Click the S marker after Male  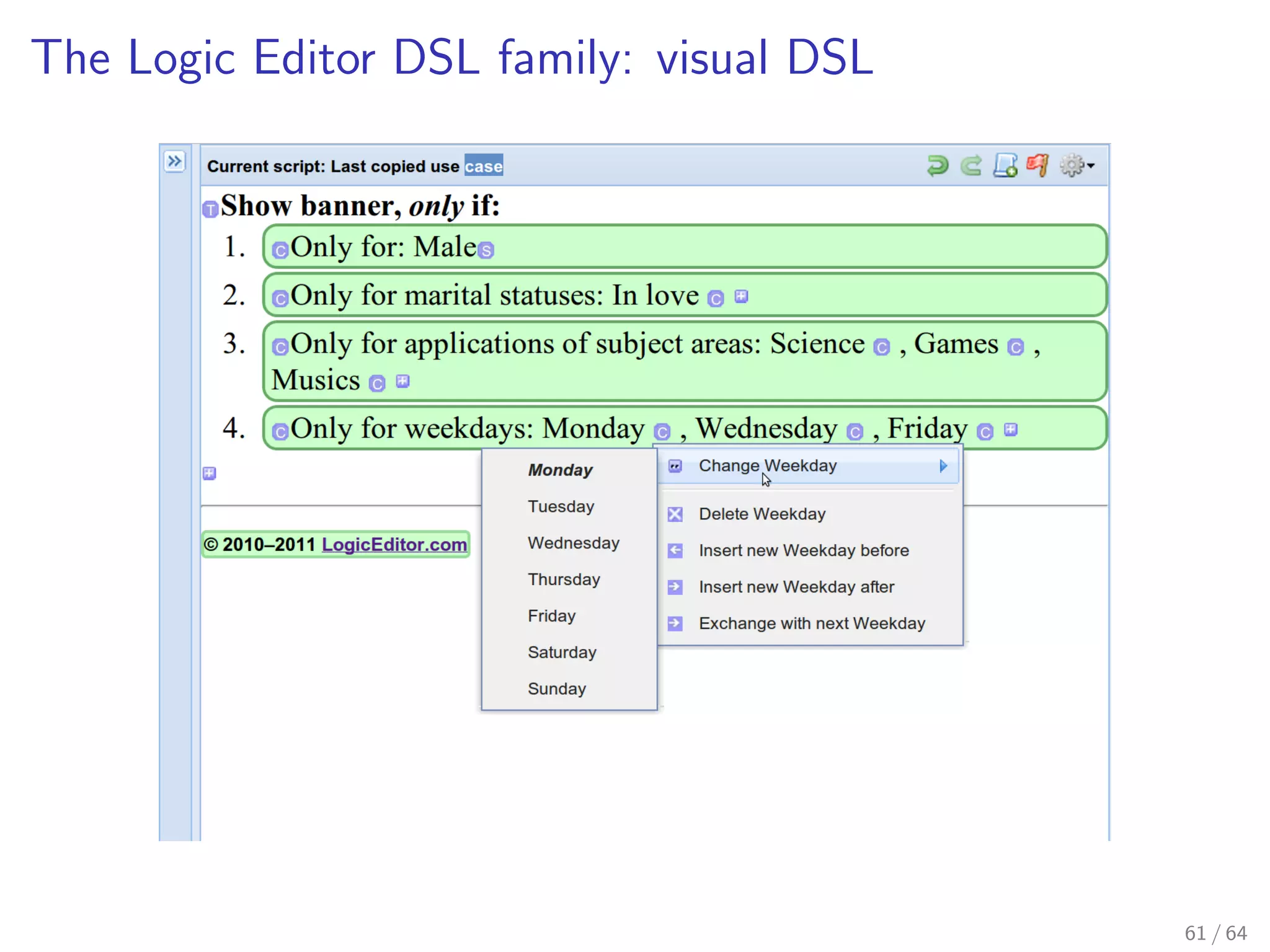click(x=487, y=250)
